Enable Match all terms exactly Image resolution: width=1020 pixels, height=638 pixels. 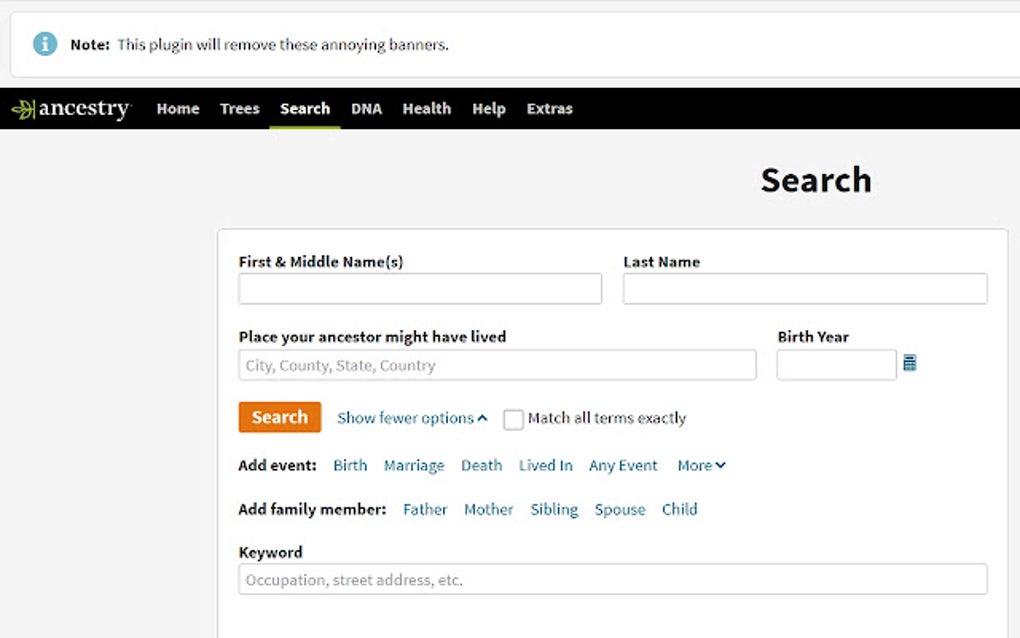(513, 420)
